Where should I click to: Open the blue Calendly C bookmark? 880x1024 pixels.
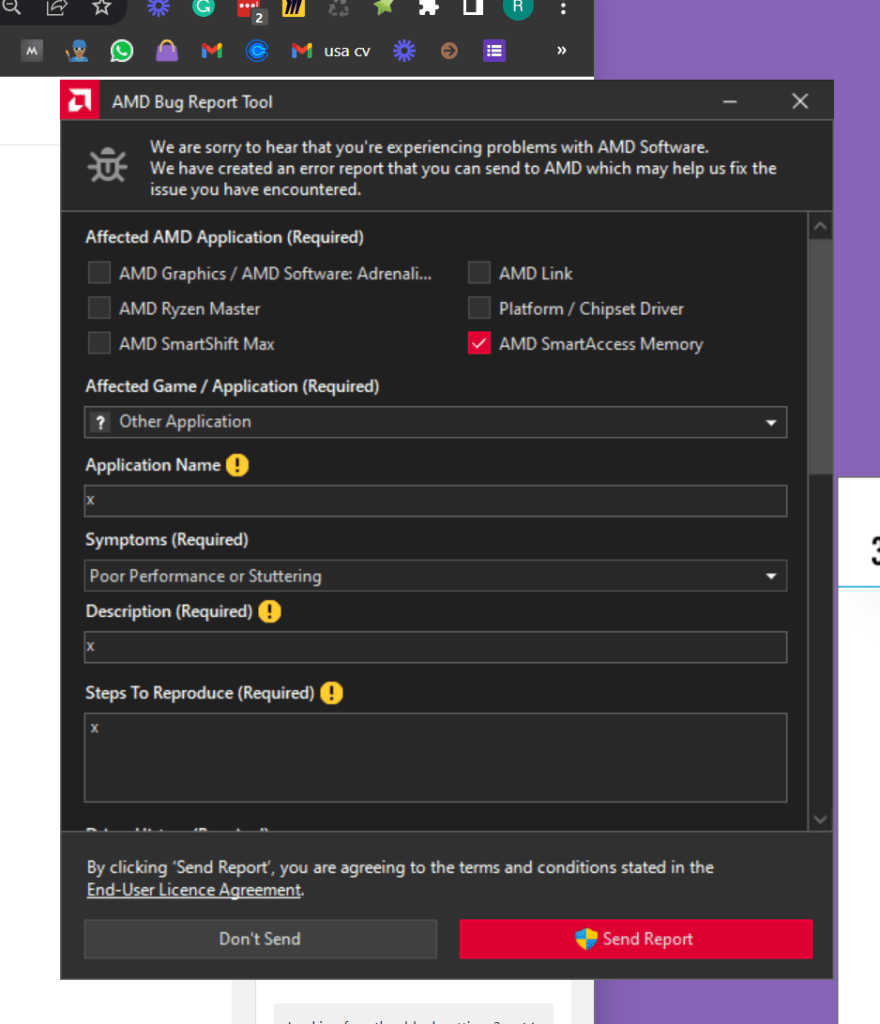tap(257, 50)
